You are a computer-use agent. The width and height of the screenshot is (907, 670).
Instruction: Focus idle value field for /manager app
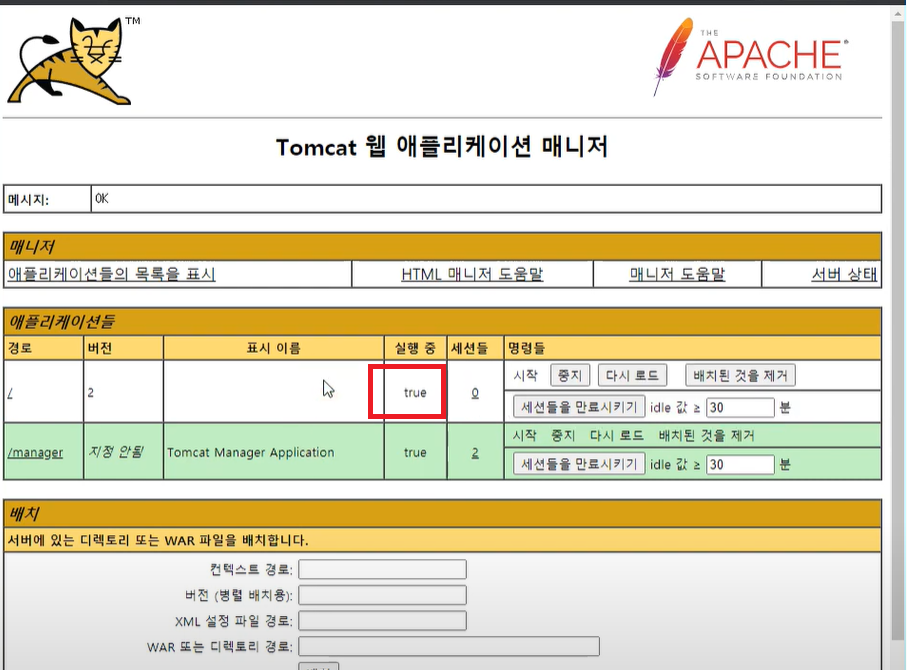click(x=740, y=464)
